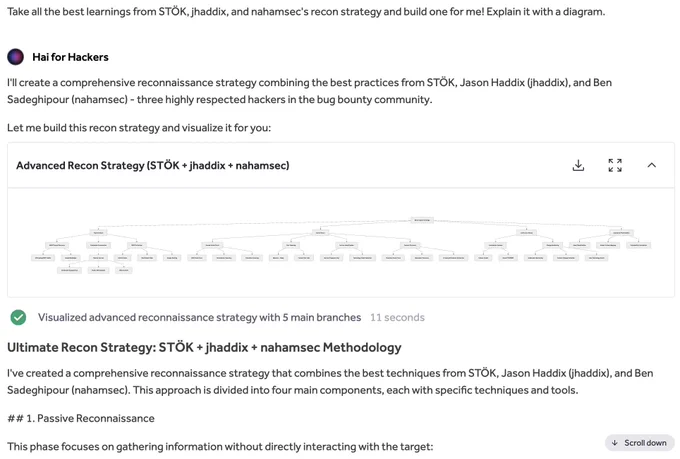The image size is (680, 459).
Task: Click the 11 seconds duration label
Action: tap(397, 317)
